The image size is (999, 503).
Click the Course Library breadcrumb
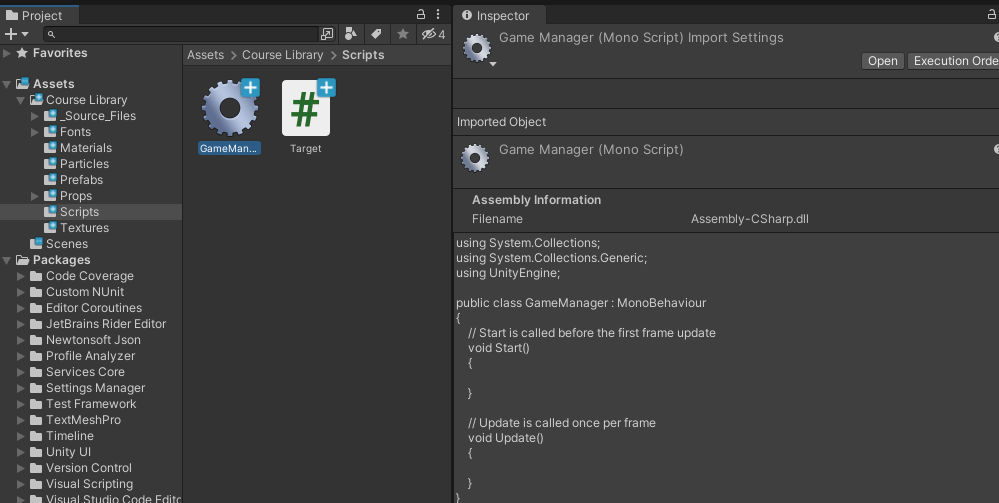point(282,55)
